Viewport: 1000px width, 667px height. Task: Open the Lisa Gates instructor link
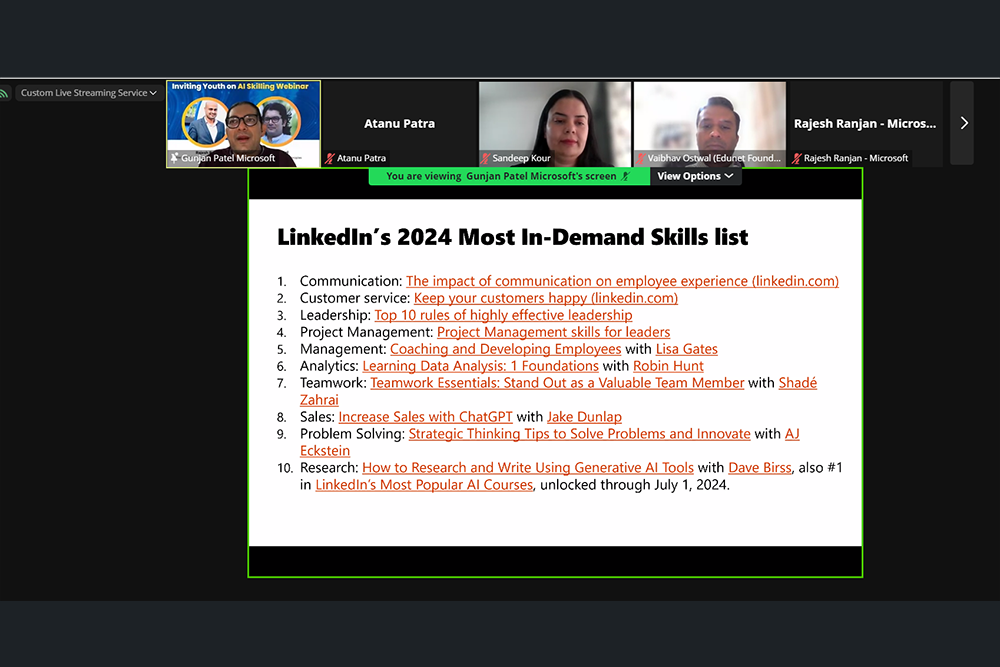tap(687, 349)
